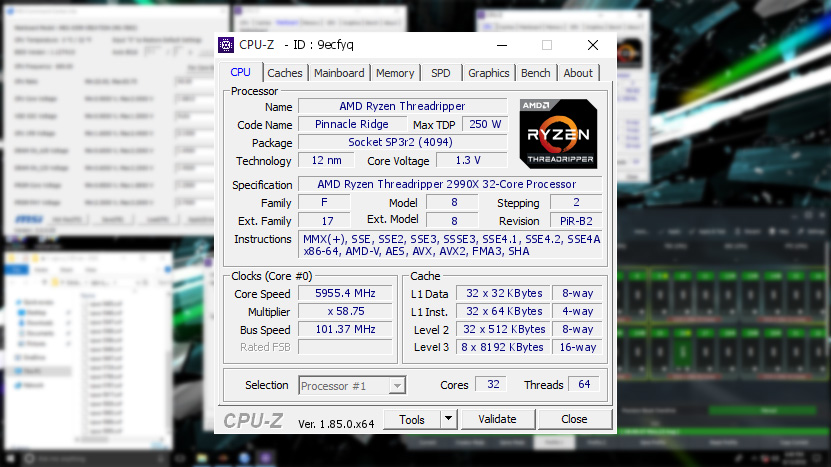Open the About tab
Screen dimensions: 831x467
click(578, 73)
